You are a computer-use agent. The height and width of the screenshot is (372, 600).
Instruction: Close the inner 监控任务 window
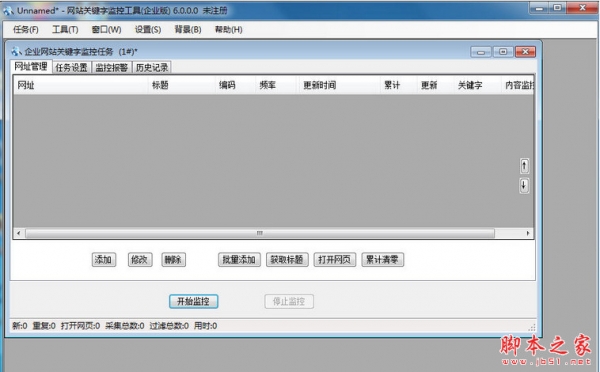point(525,52)
